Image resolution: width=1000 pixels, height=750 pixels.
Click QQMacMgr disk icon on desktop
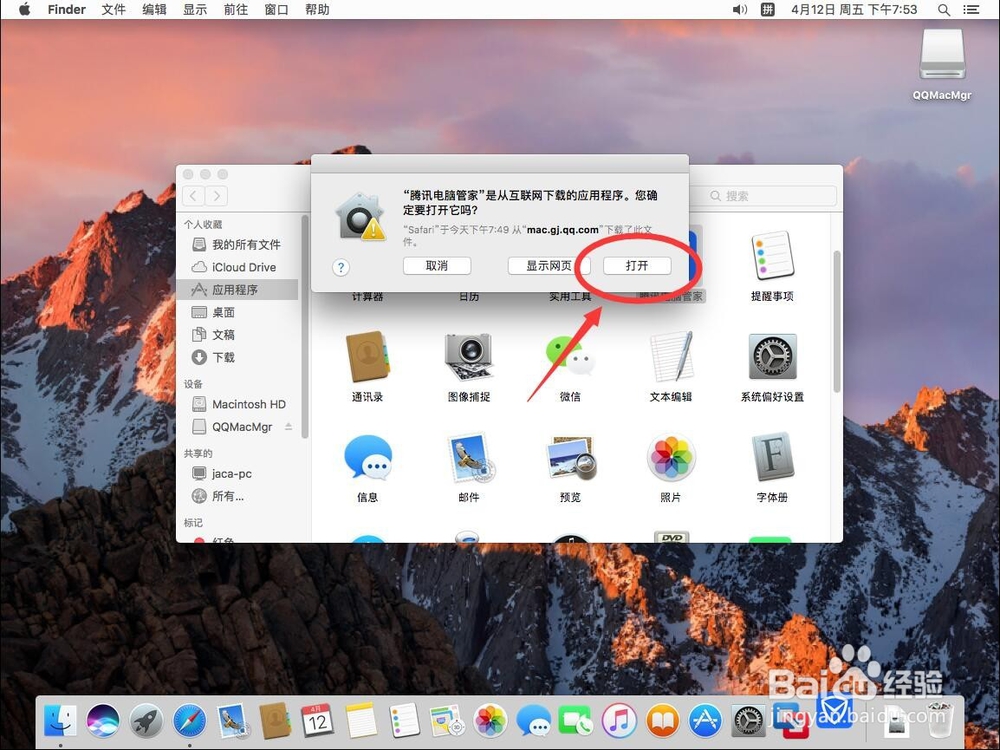point(942,56)
